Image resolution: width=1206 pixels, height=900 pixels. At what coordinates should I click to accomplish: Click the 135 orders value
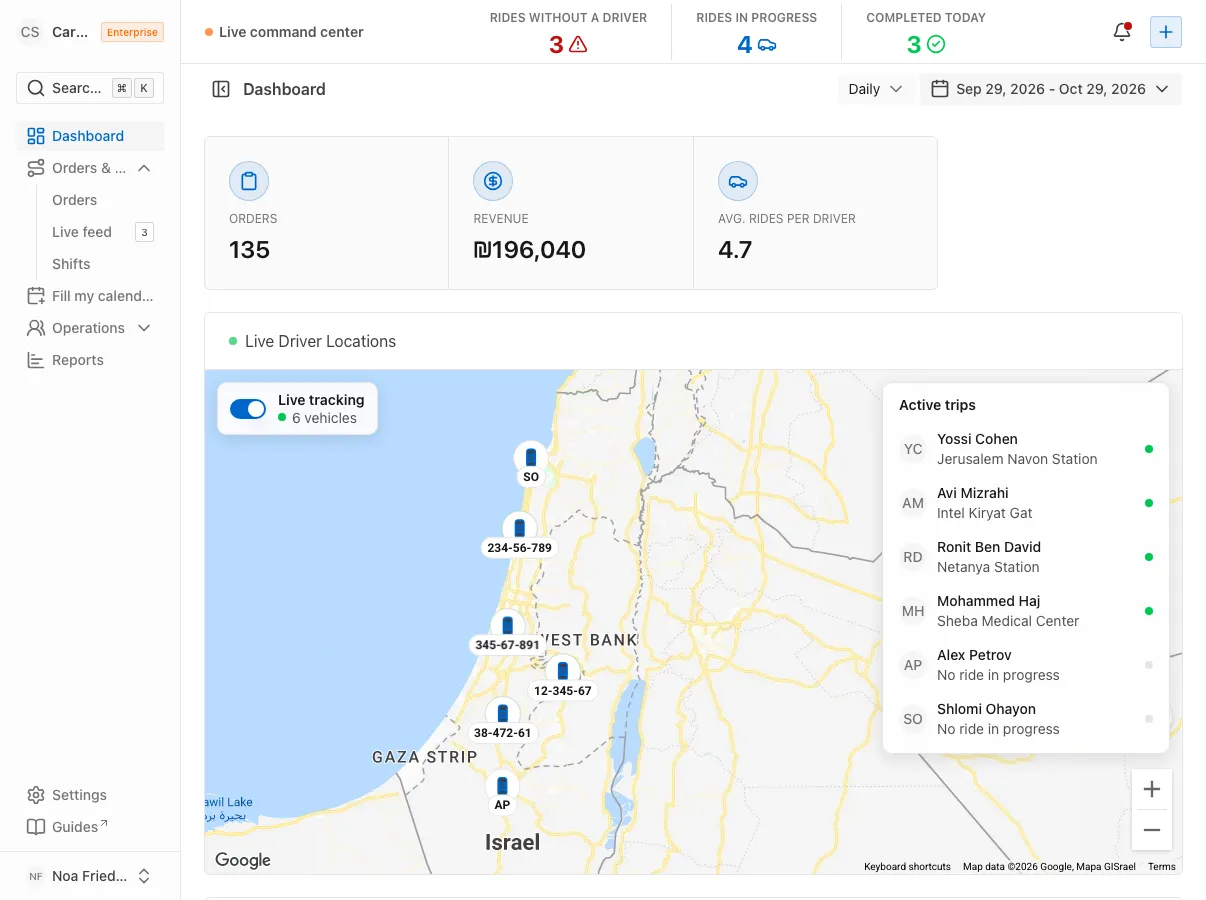250,250
